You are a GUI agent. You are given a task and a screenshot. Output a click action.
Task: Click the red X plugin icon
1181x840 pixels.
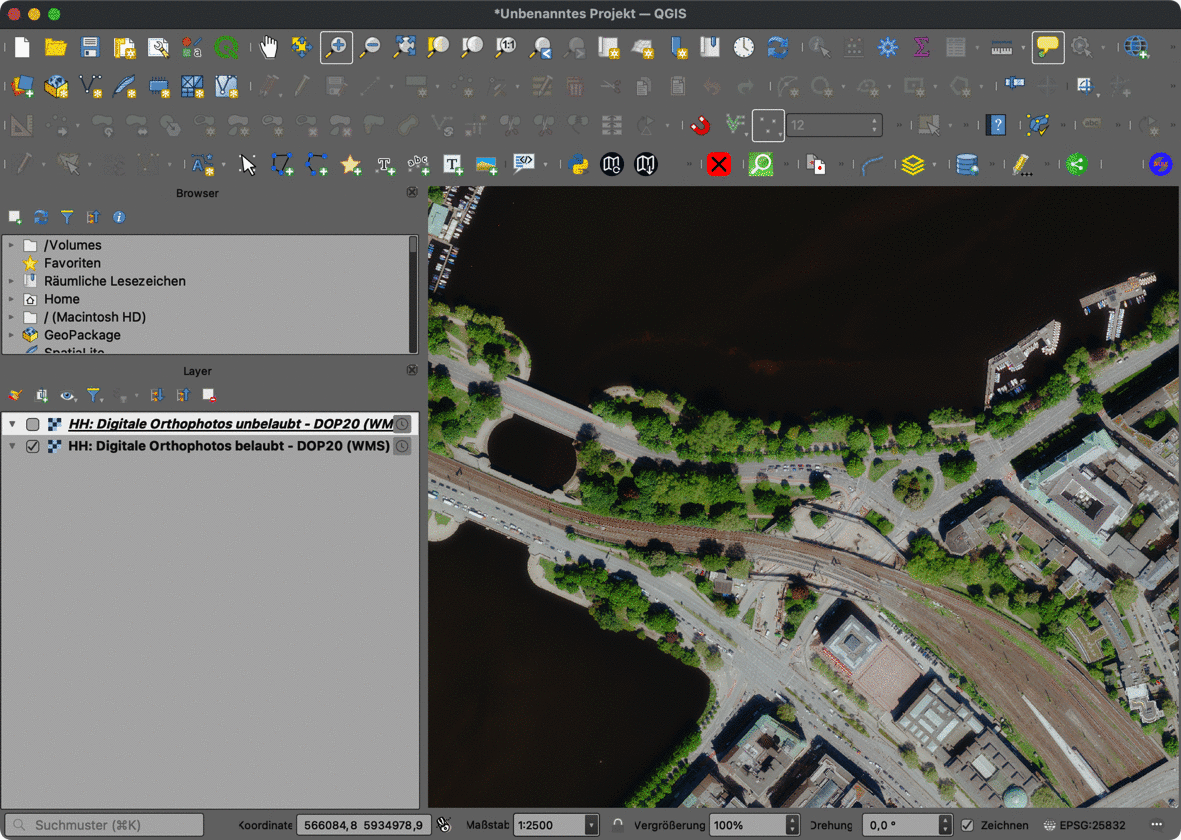click(719, 164)
